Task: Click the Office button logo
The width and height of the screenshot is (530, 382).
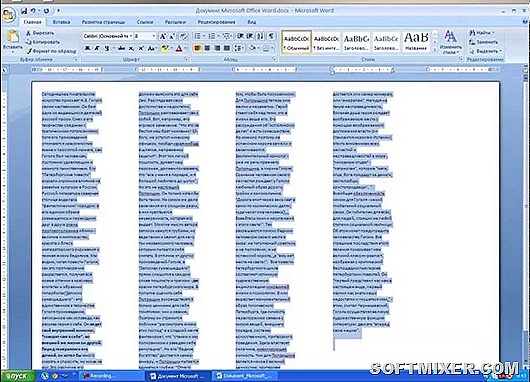Action: (9, 15)
